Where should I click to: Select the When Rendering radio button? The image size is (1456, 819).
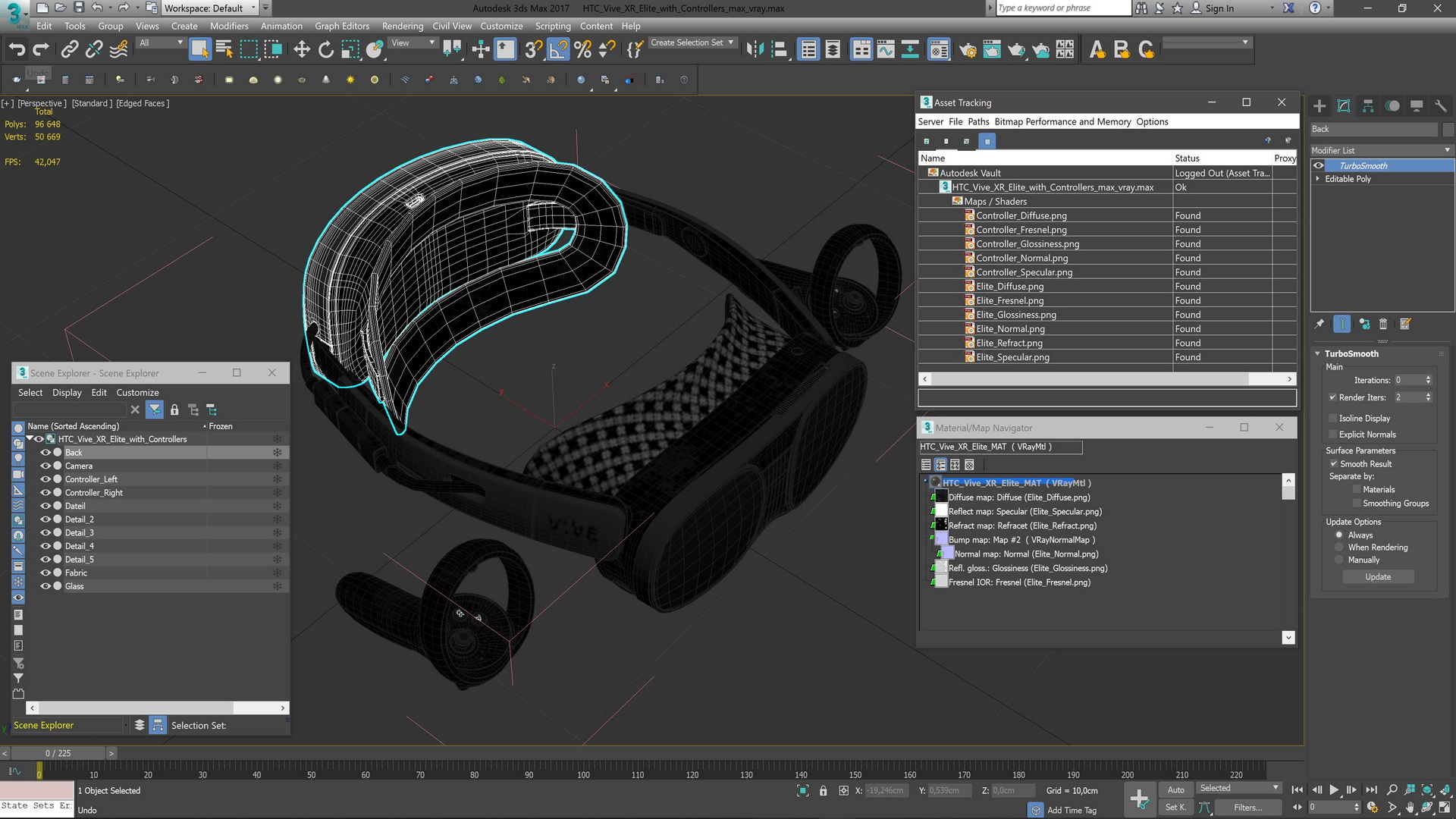coord(1339,548)
